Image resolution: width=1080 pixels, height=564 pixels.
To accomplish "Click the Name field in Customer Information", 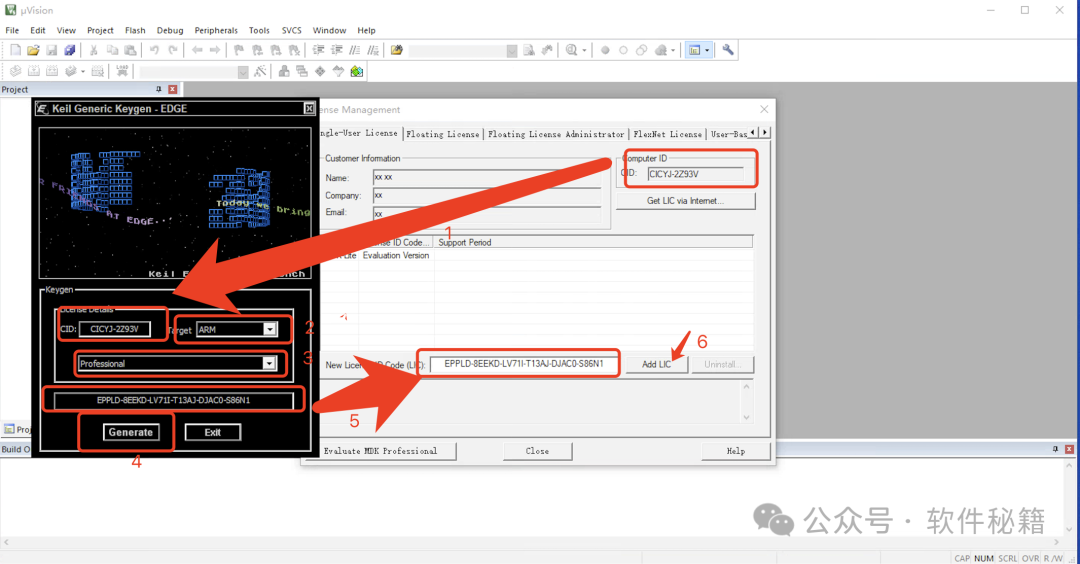I will point(487,178).
